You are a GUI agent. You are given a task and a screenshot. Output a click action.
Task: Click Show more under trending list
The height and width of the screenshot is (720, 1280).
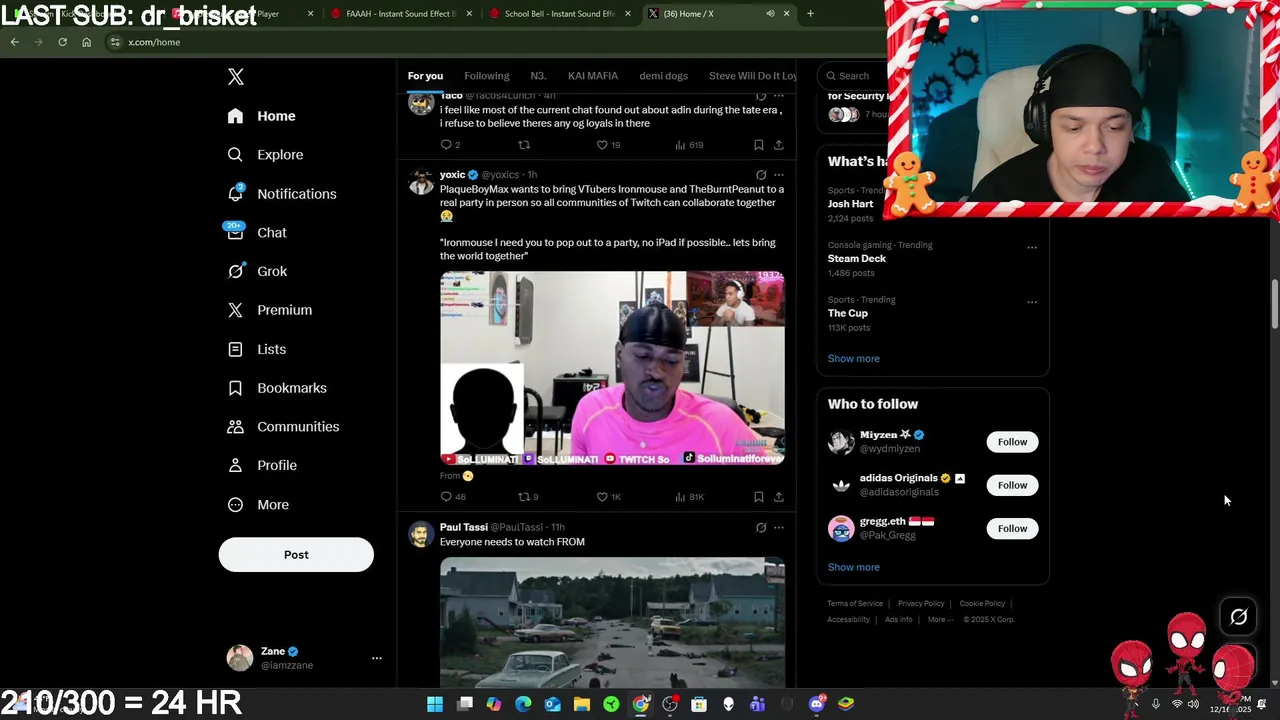(x=854, y=358)
